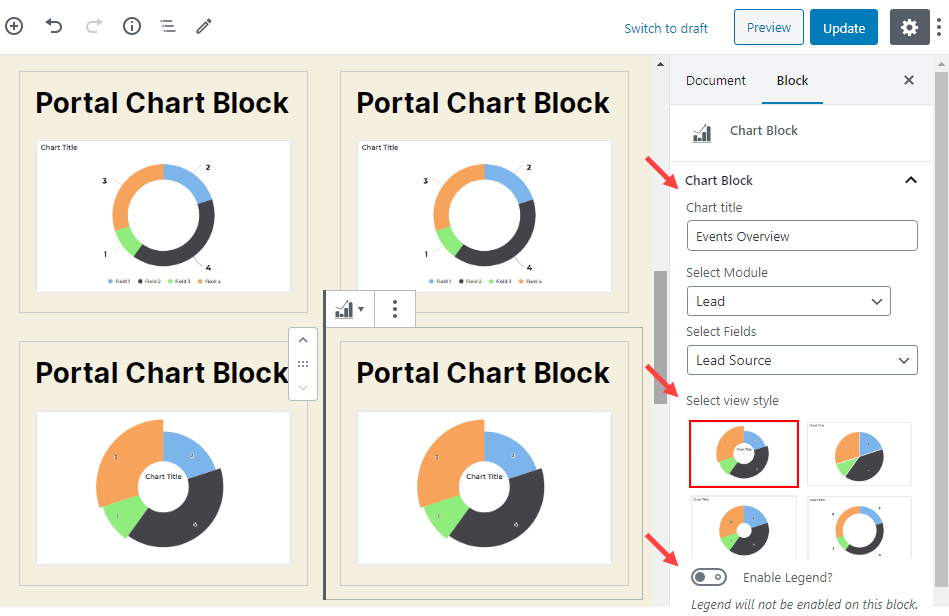The height and width of the screenshot is (616, 949).
Task: Change block type via chart icon dropdown
Action: (349, 309)
